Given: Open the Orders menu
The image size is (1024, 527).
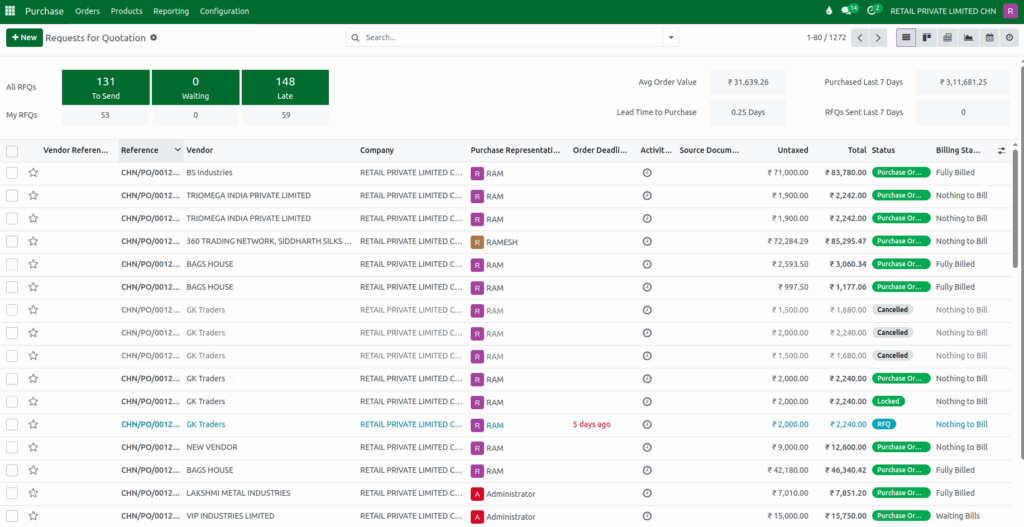Looking at the screenshot, I should coord(88,11).
